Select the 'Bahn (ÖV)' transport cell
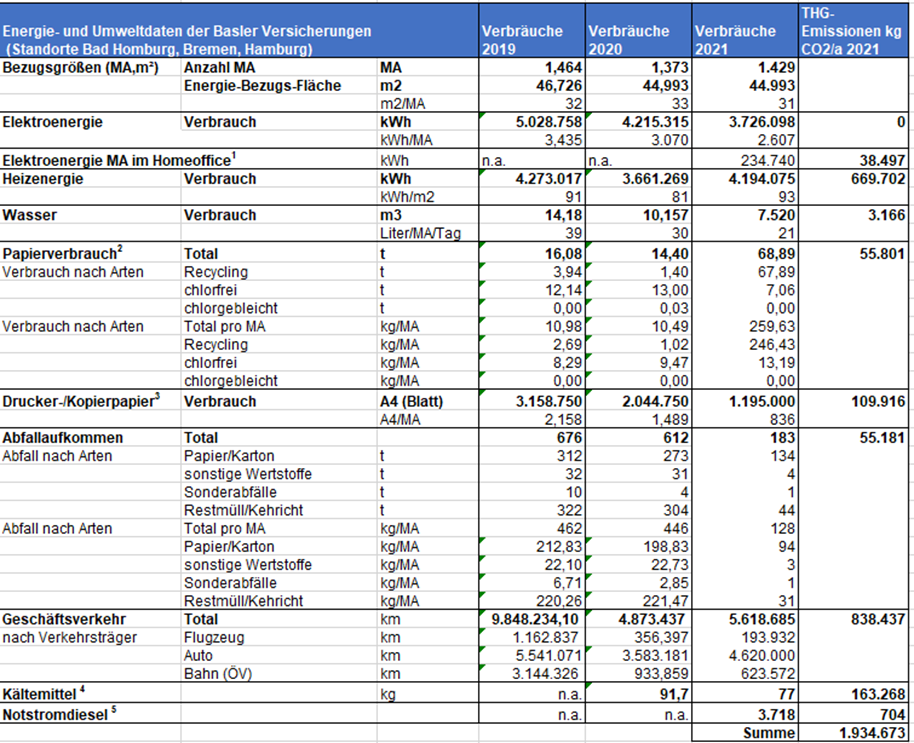This screenshot has width=914, height=743. [x=218, y=674]
